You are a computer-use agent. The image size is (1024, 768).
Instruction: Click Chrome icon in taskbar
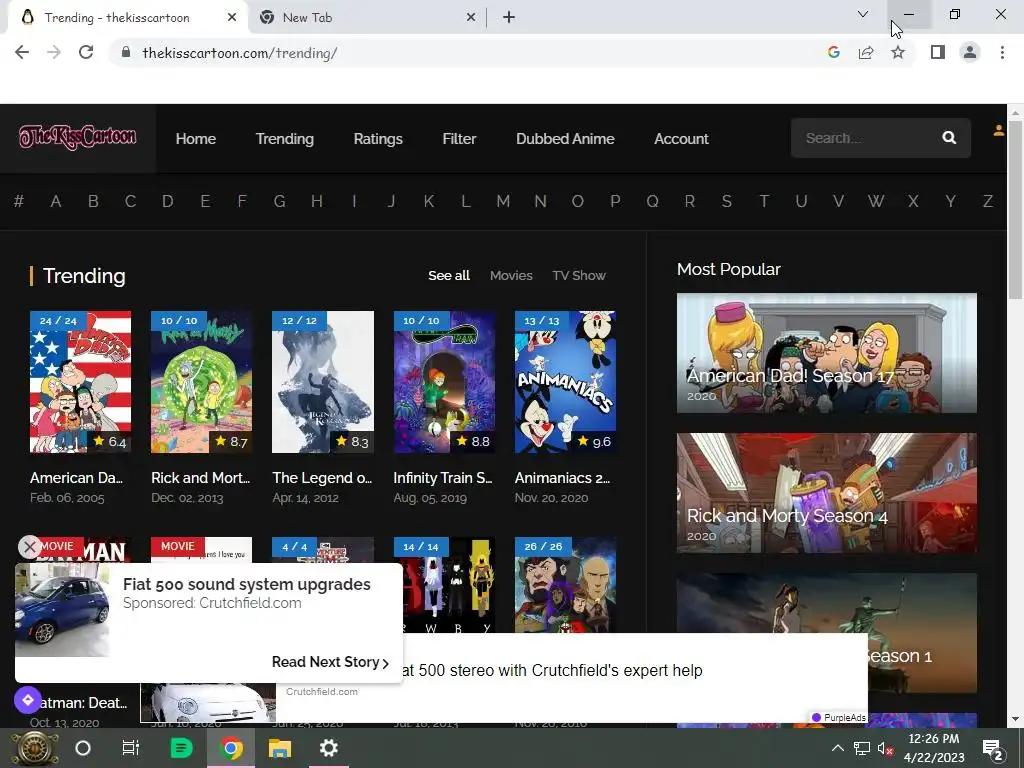(231, 748)
